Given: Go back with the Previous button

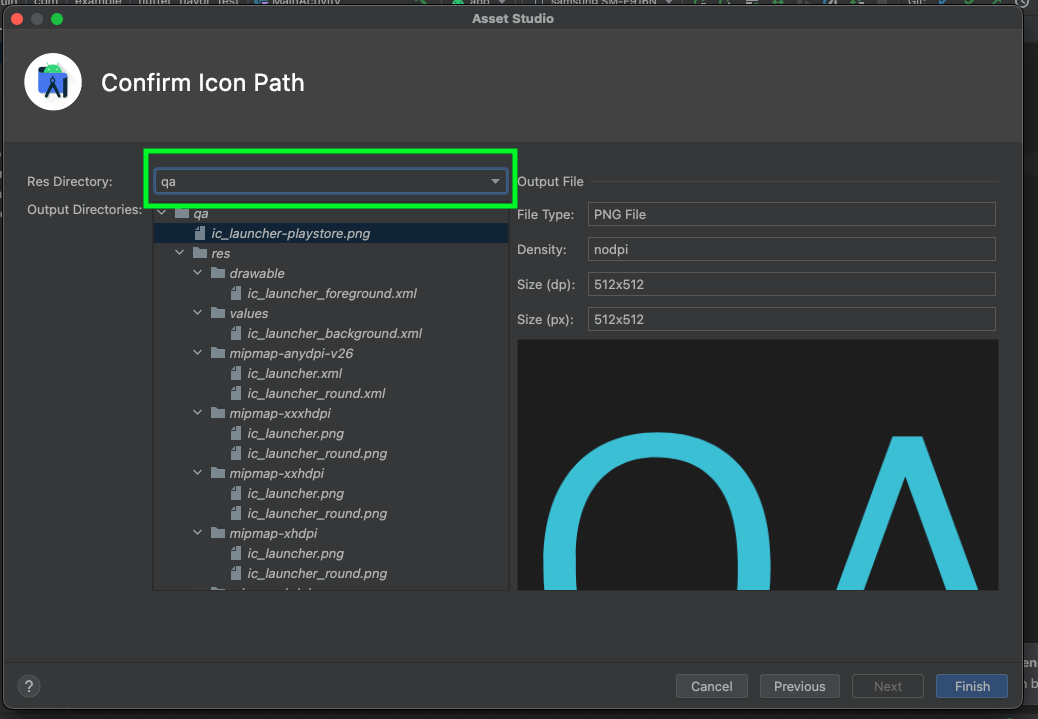Looking at the screenshot, I should 800,686.
